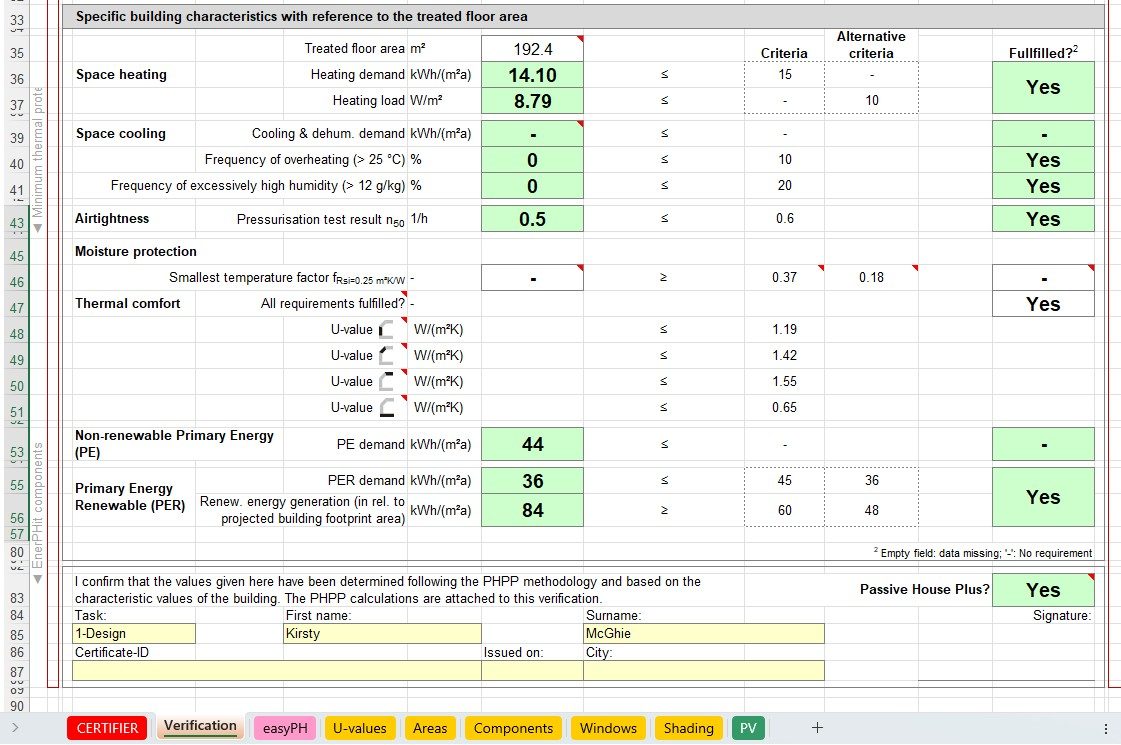Select the PER demand criteria value 45
The height and width of the screenshot is (745, 1121).
pyautogui.click(x=784, y=480)
